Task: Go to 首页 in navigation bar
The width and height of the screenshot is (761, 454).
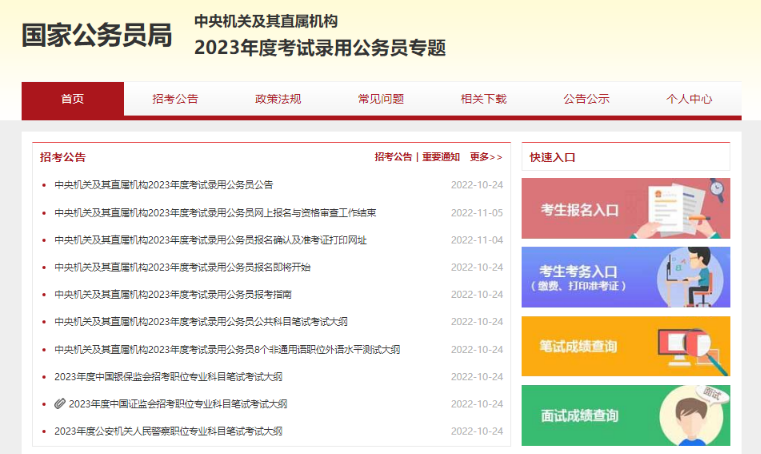Action: [72, 99]
